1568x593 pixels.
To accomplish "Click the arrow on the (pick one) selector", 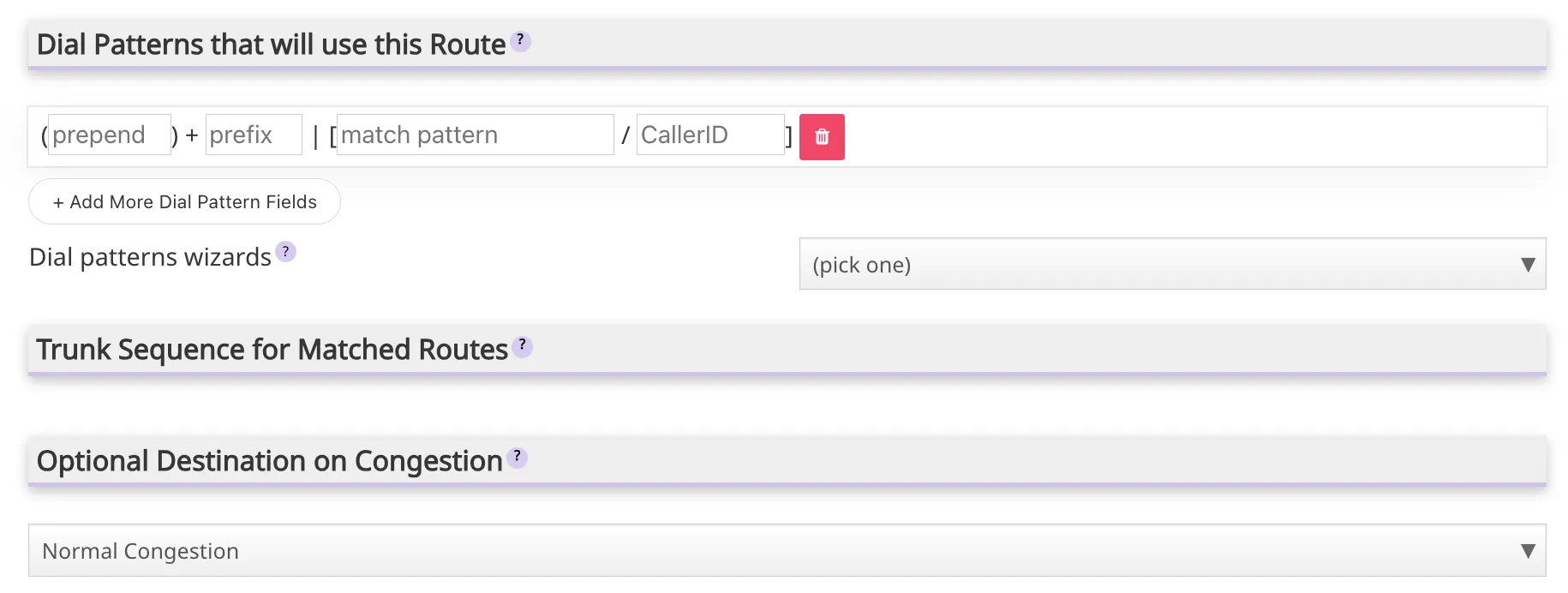I will point(1529,265).
